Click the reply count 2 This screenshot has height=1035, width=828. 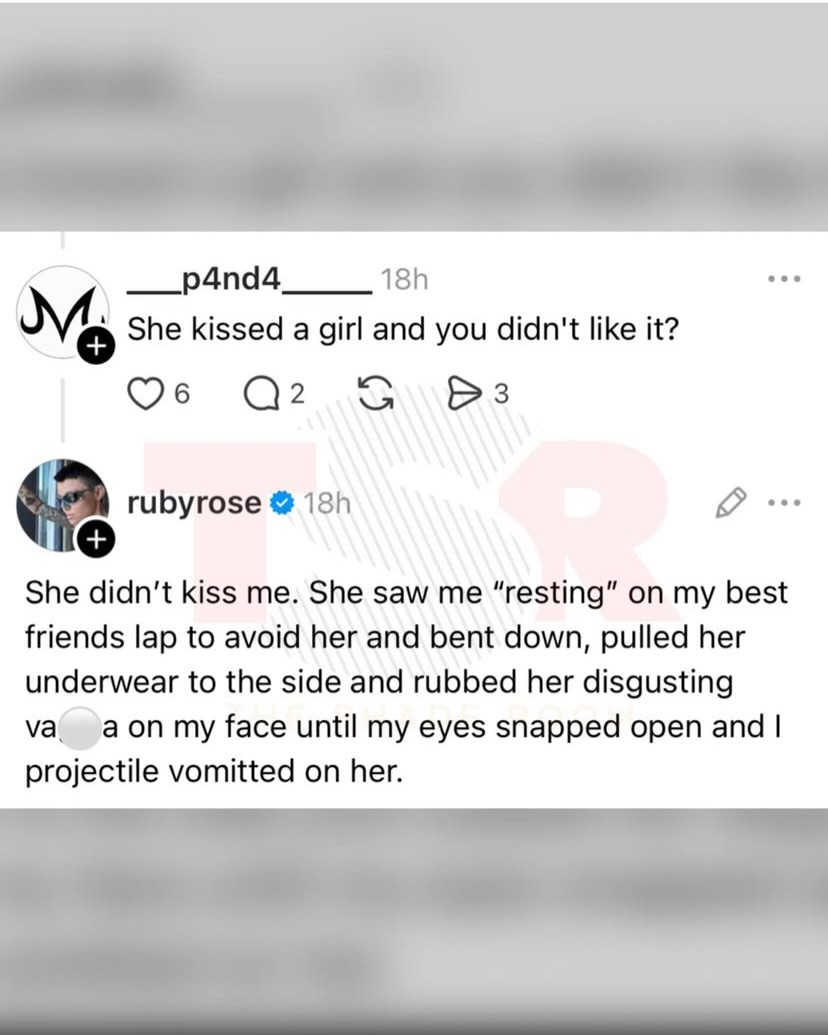tap(298, 394)
